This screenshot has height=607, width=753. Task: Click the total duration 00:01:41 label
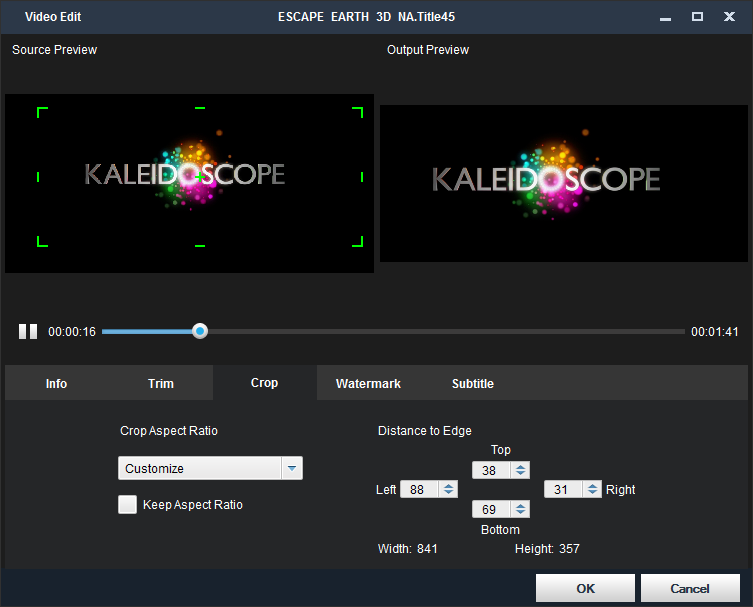tap(715, 332)
